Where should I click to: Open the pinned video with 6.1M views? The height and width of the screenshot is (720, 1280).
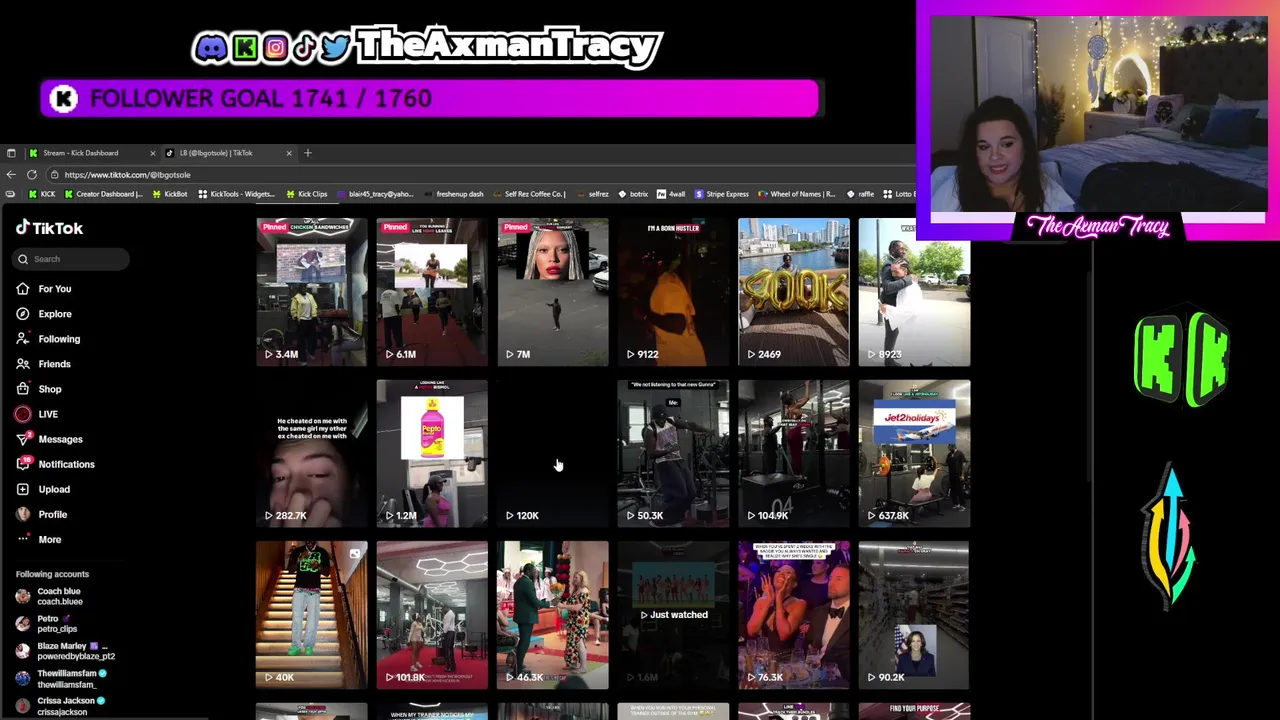432,292
